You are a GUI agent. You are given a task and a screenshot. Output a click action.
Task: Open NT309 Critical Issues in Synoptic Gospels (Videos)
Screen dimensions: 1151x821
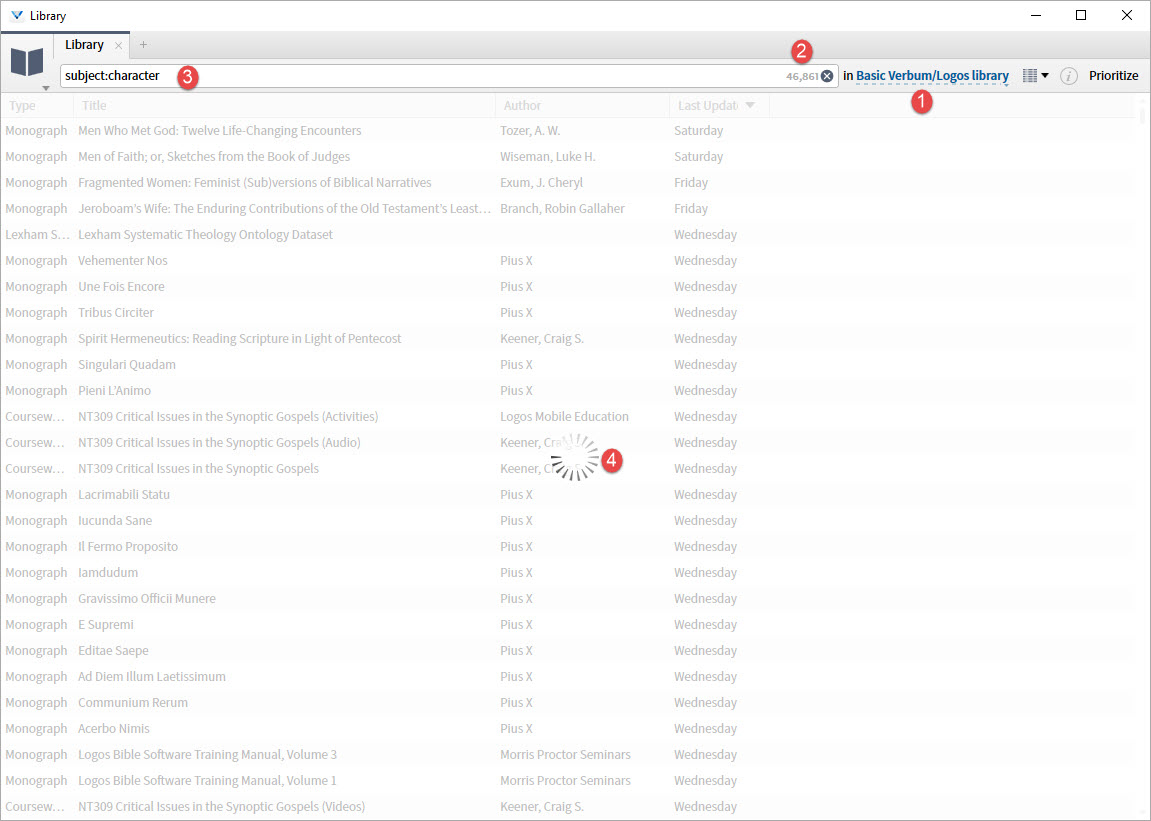point(222,806)
